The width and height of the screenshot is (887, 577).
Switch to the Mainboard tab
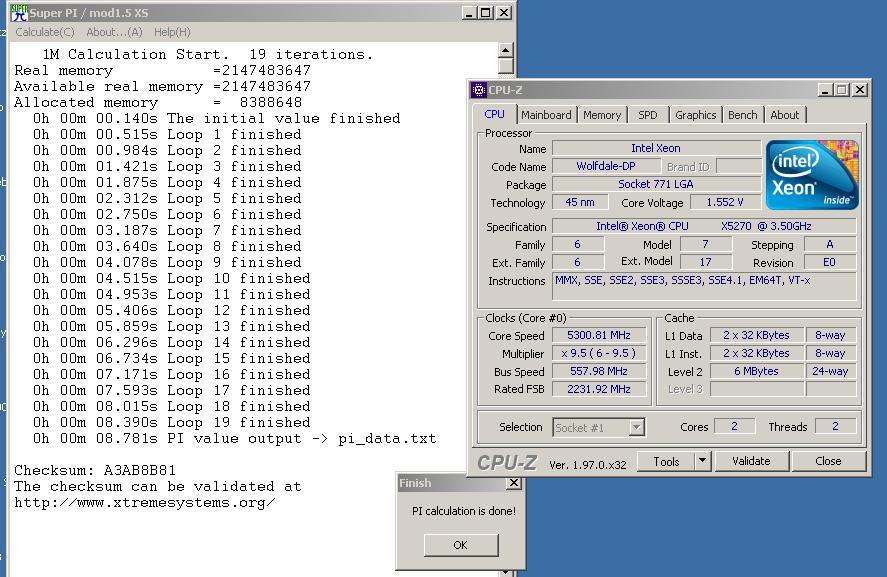[x=547, y=114]
